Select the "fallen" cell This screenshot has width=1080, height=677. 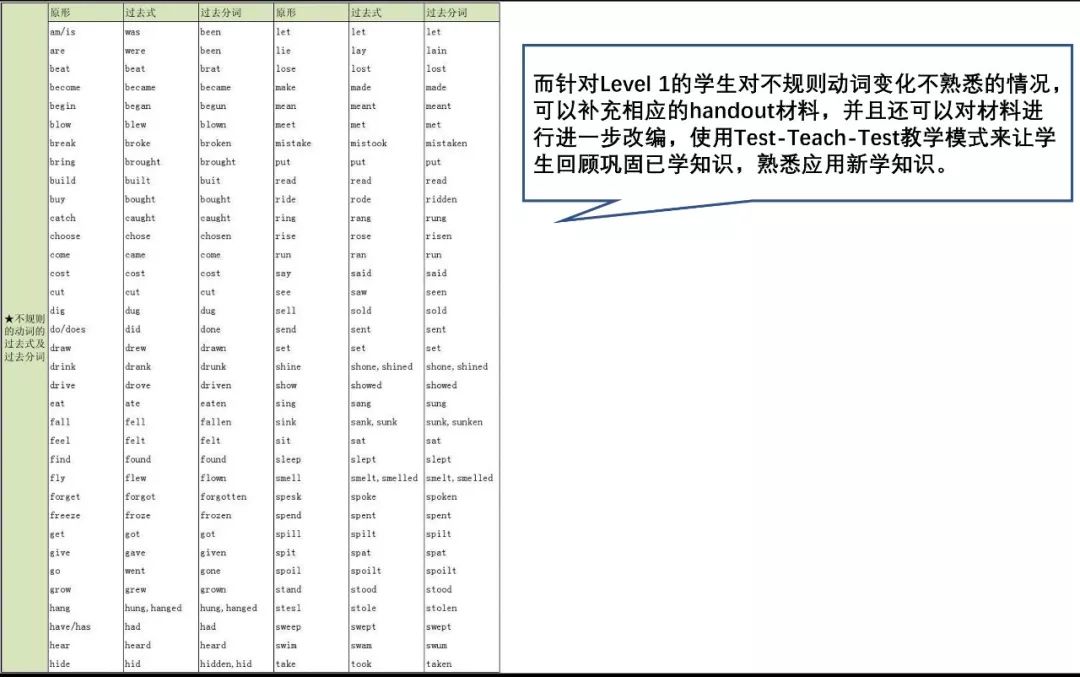point(216,422)
